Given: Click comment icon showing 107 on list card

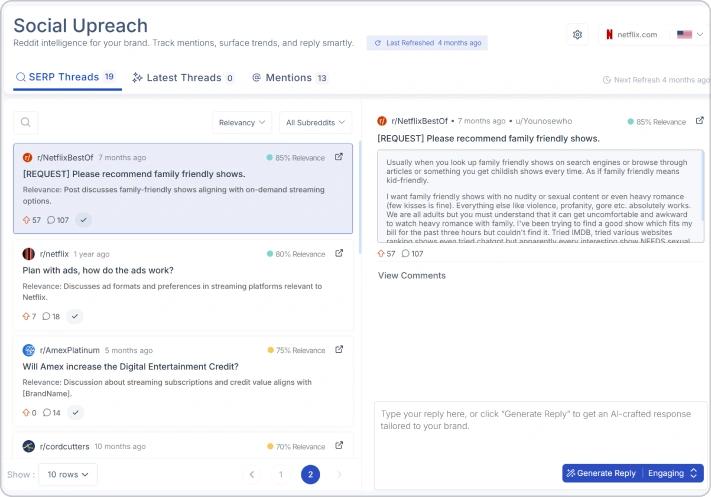Looking at the screenshot, I should 51,220.
